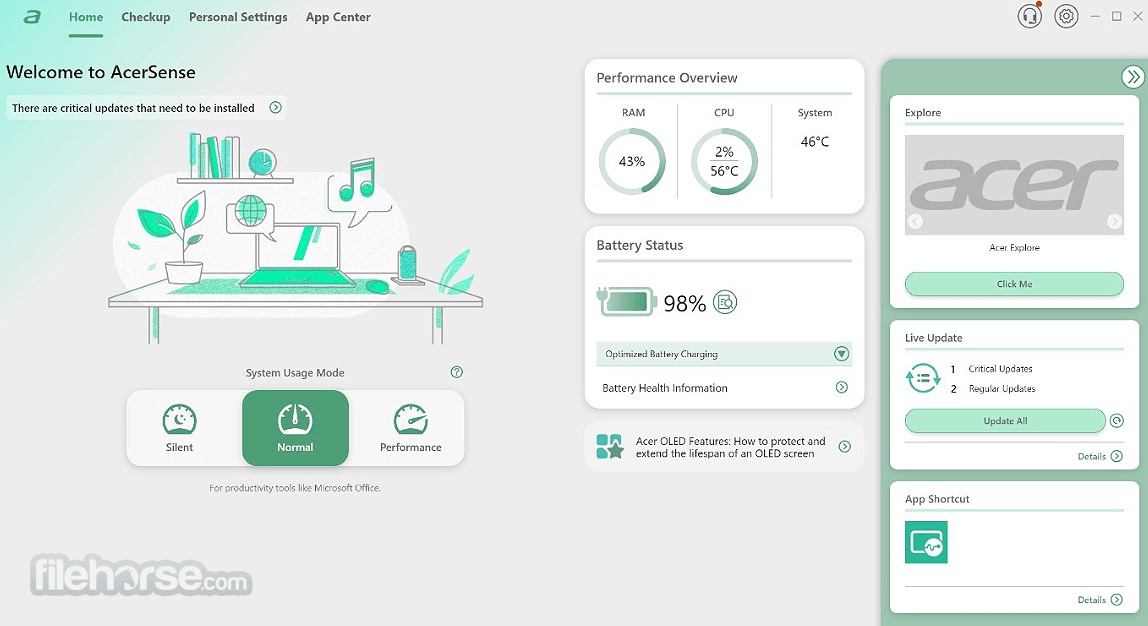Open critical updates notification arrow
The width and height of the screenshot is (1148, 626).
tap(275, 108)
